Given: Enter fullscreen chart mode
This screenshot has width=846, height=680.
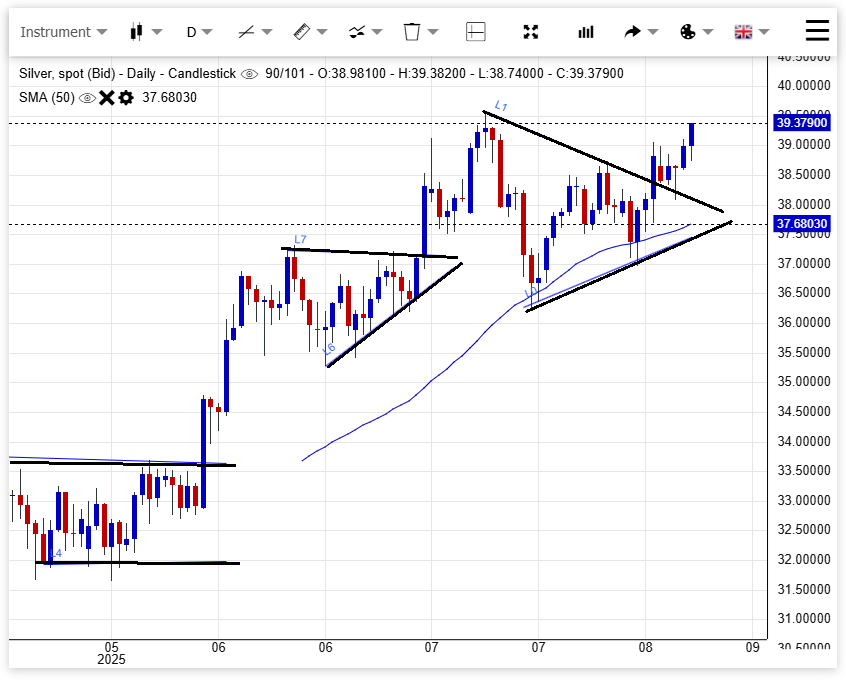Looking at the screenshot, I should point(531,32).
